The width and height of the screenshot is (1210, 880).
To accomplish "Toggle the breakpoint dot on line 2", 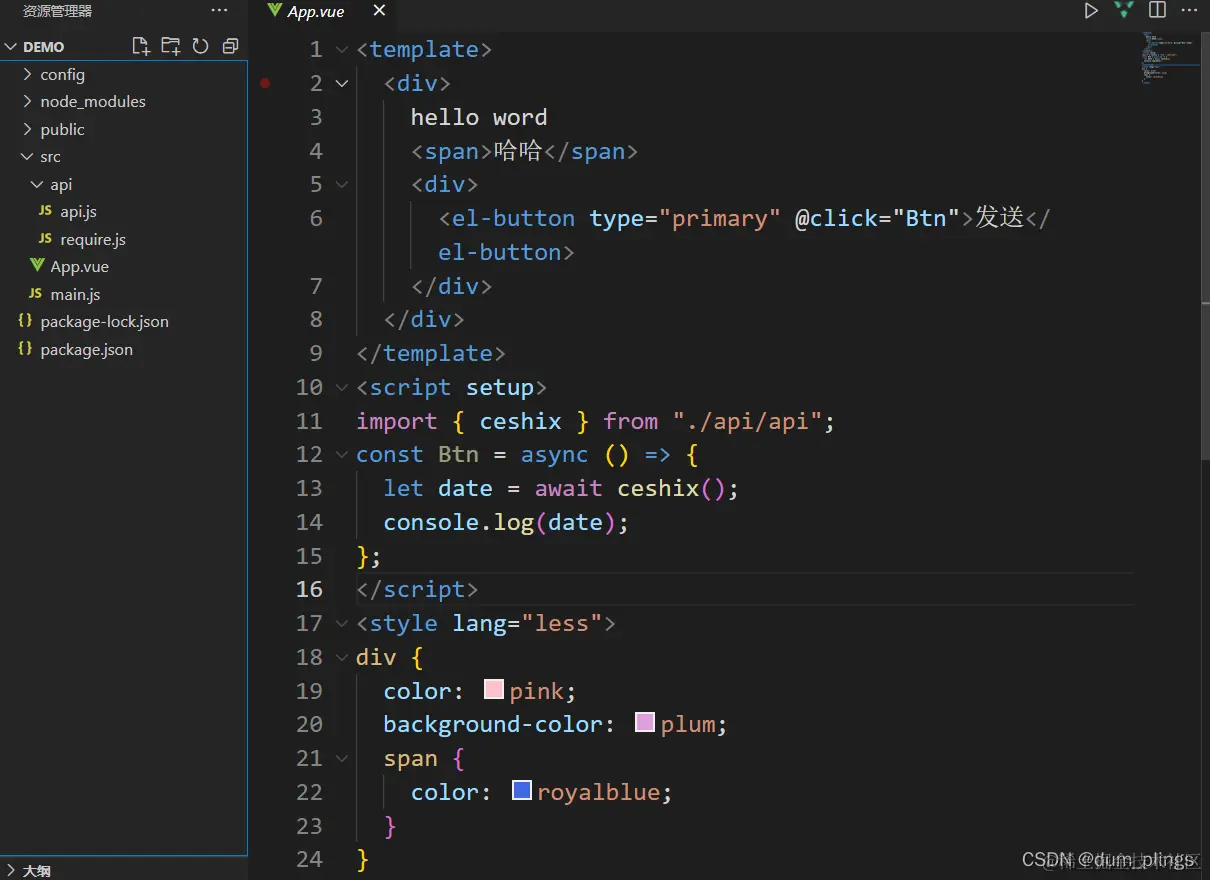I will tap(265, 83).
